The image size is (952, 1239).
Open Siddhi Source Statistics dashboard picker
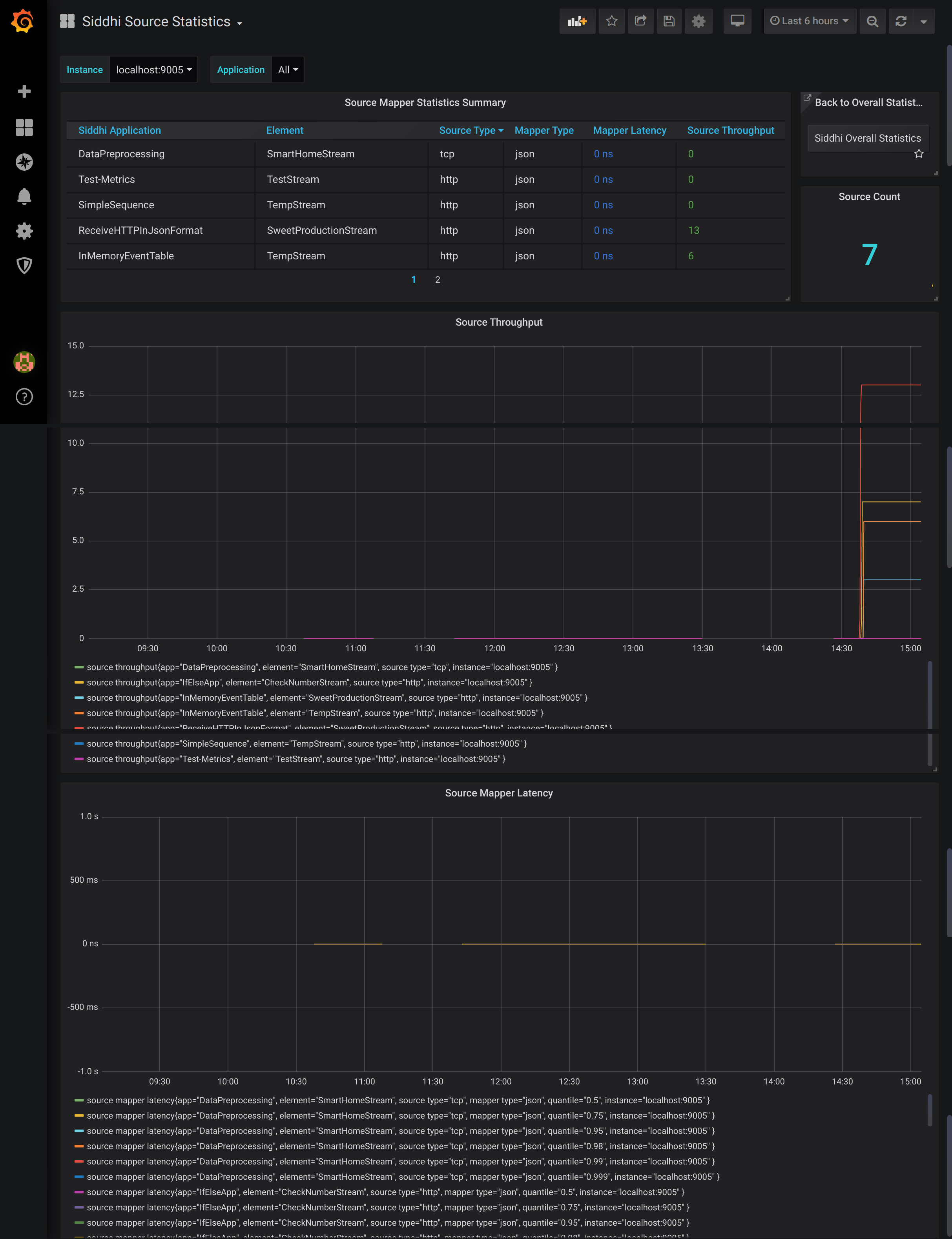click(162, 22)
